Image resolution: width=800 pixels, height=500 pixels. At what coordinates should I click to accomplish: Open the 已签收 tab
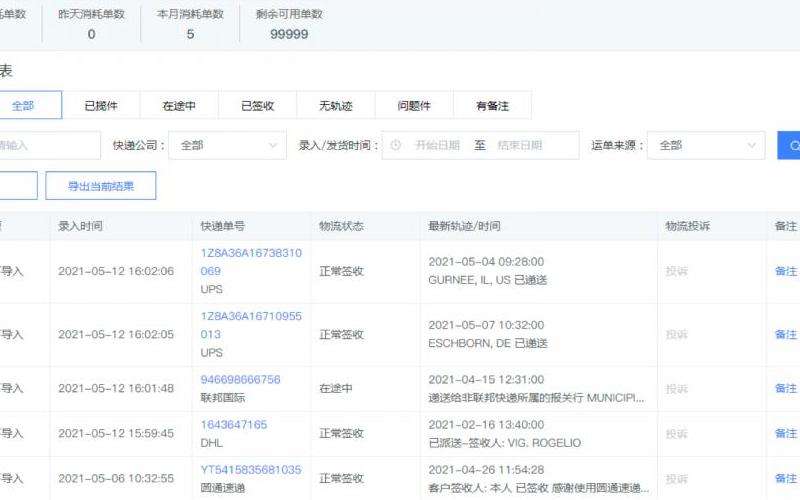pyautogui.click(x=257, y=105)
